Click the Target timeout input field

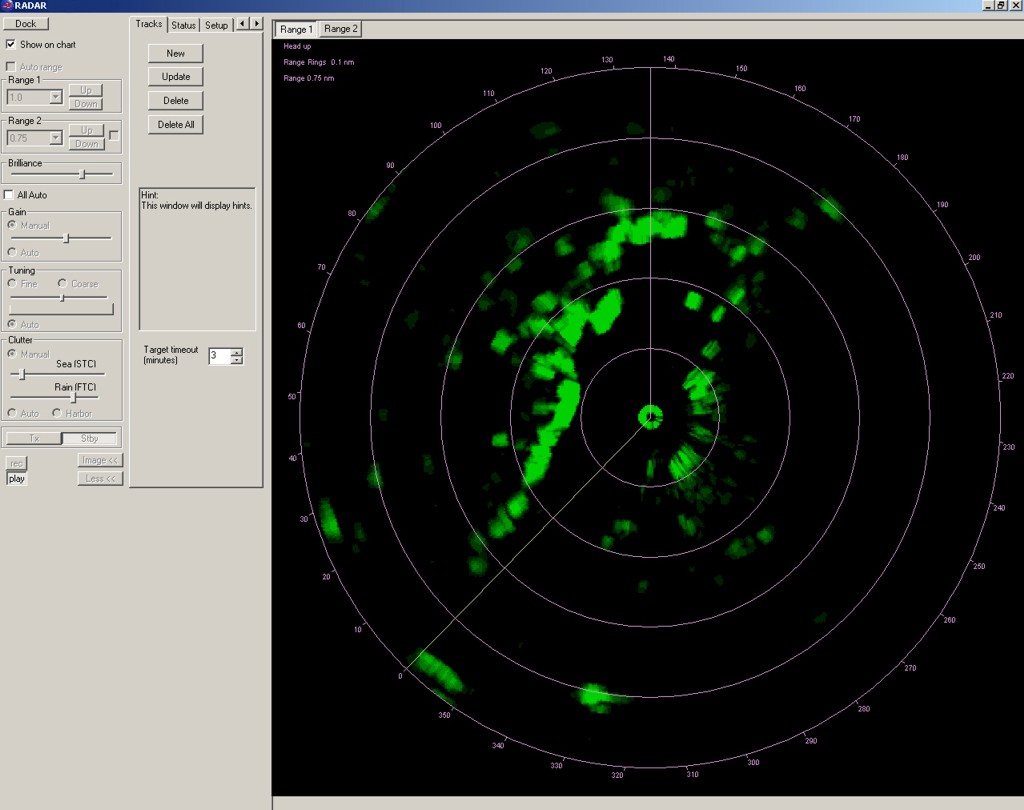tap(220, 356)
